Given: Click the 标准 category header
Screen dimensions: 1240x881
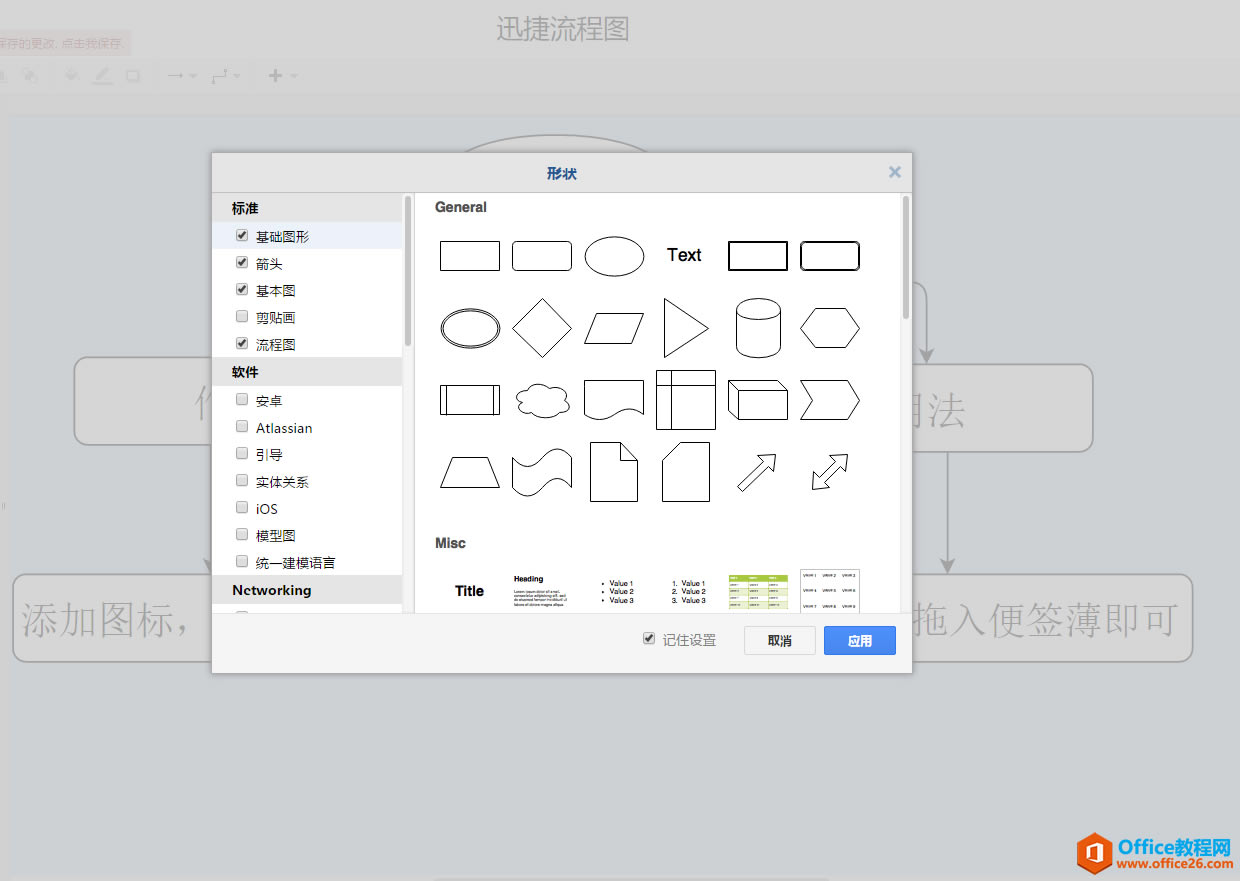Looking at the screenshot, I should pyautogui.click(x=307, y=208).
